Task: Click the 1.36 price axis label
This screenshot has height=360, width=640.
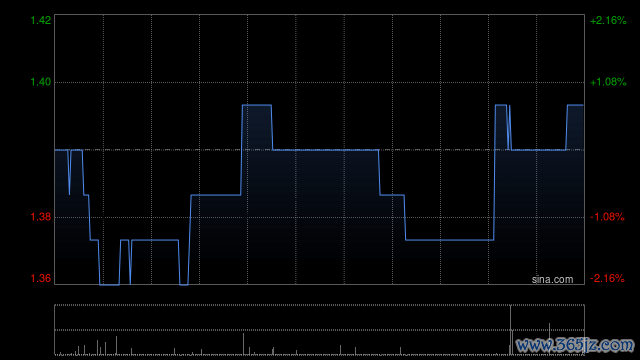Action: (x=41, y=278)
